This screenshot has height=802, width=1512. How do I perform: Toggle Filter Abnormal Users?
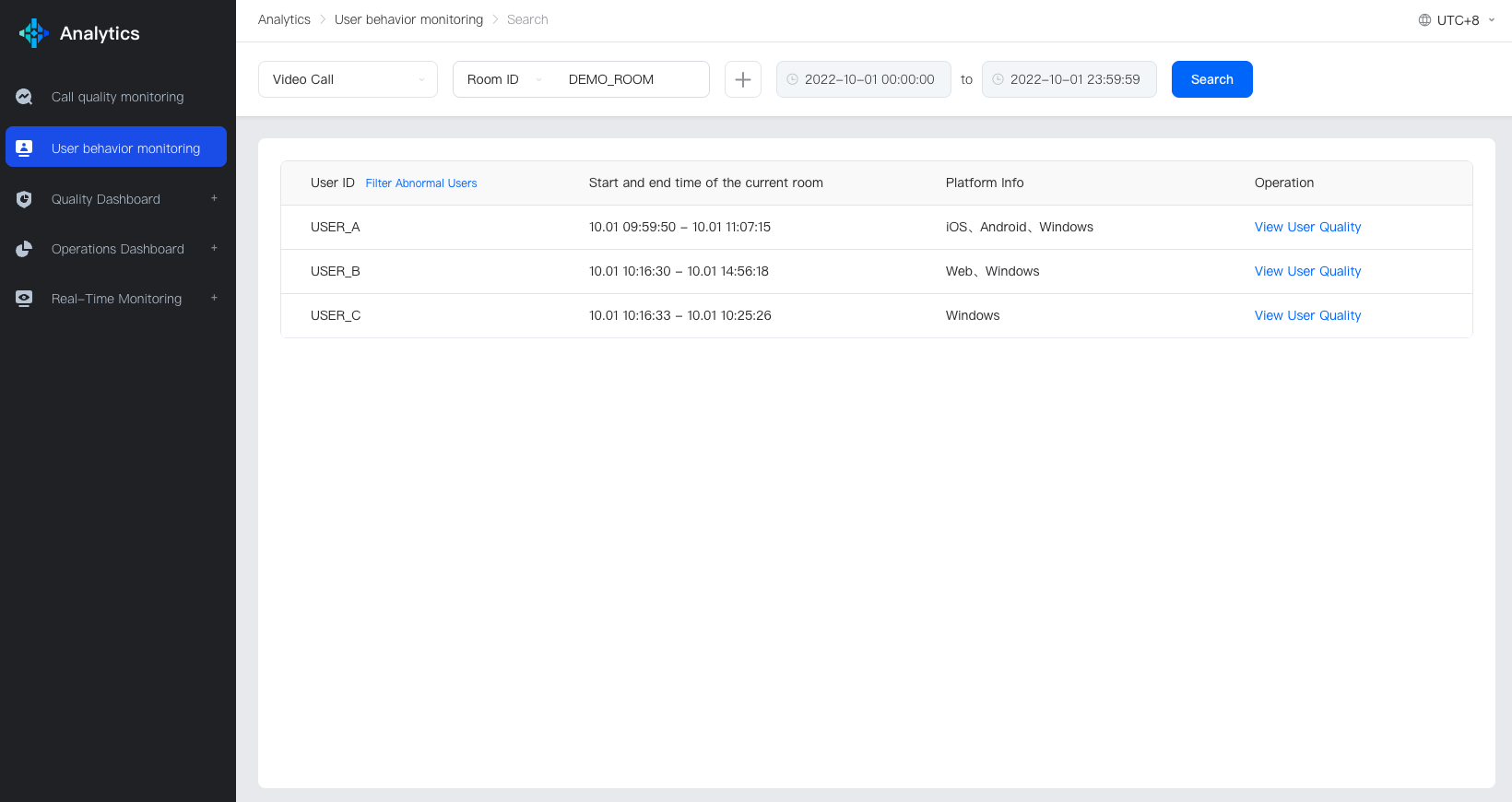pyautogui.click(x=420, y=183)
